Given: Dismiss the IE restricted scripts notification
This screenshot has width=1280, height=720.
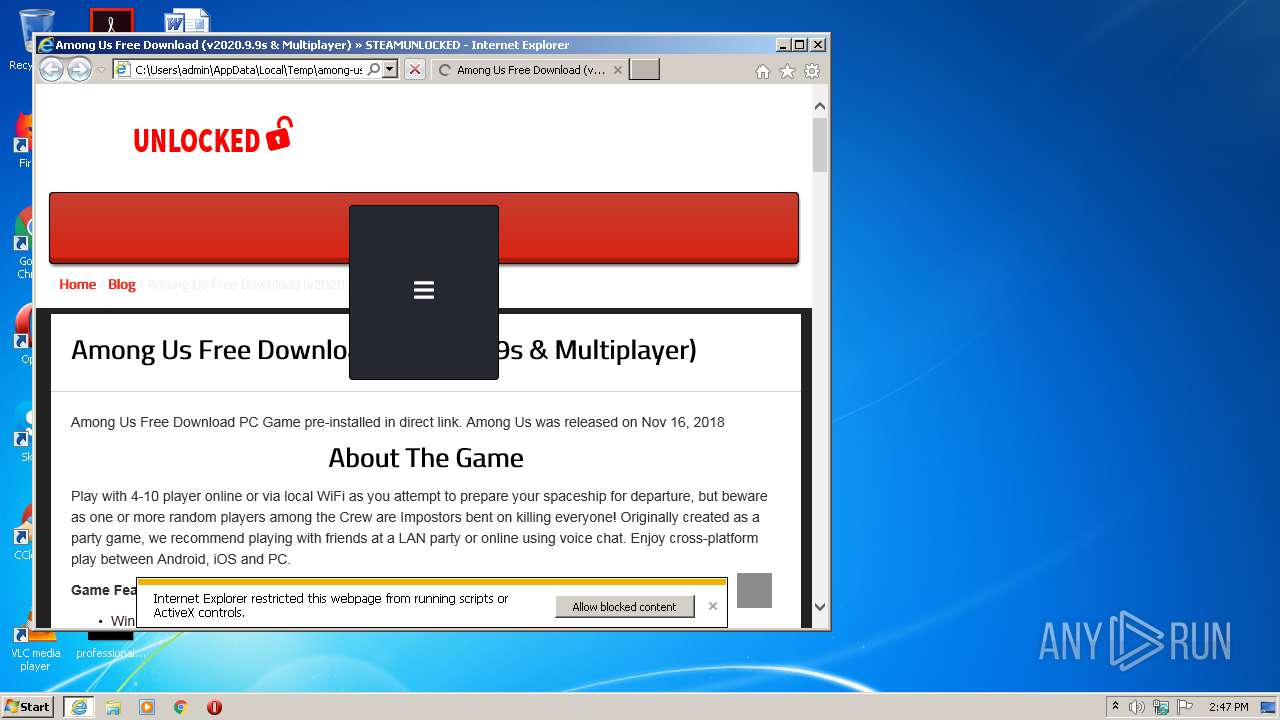Looking at the screenshot, I should pyautogui.click(x=713, y=606).
